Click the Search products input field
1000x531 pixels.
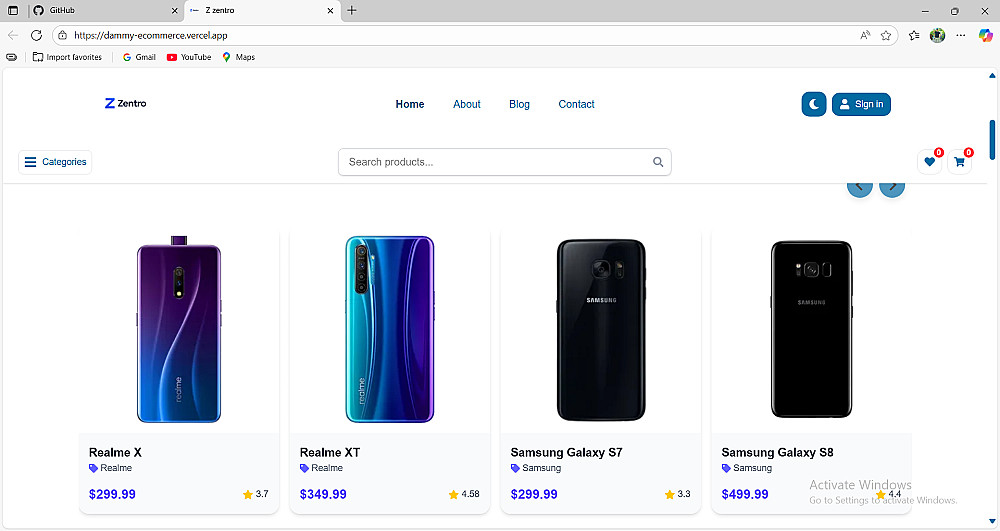[495, 162]
